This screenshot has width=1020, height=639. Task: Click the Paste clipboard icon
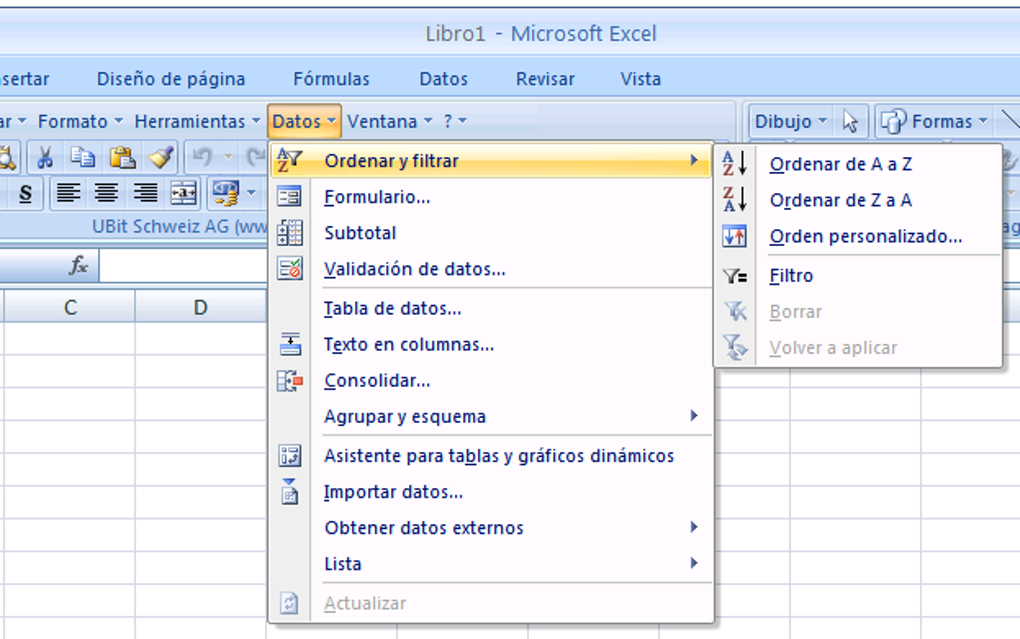point(122,157)
